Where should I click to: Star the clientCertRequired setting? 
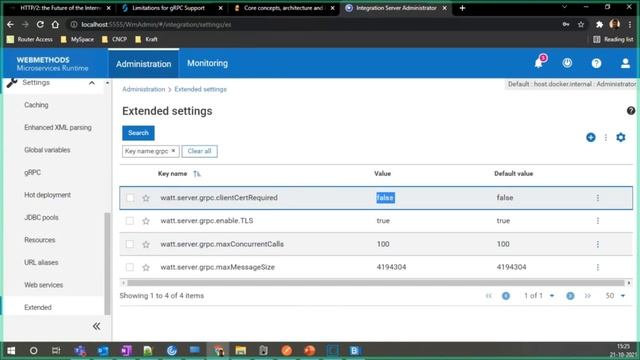146,198
